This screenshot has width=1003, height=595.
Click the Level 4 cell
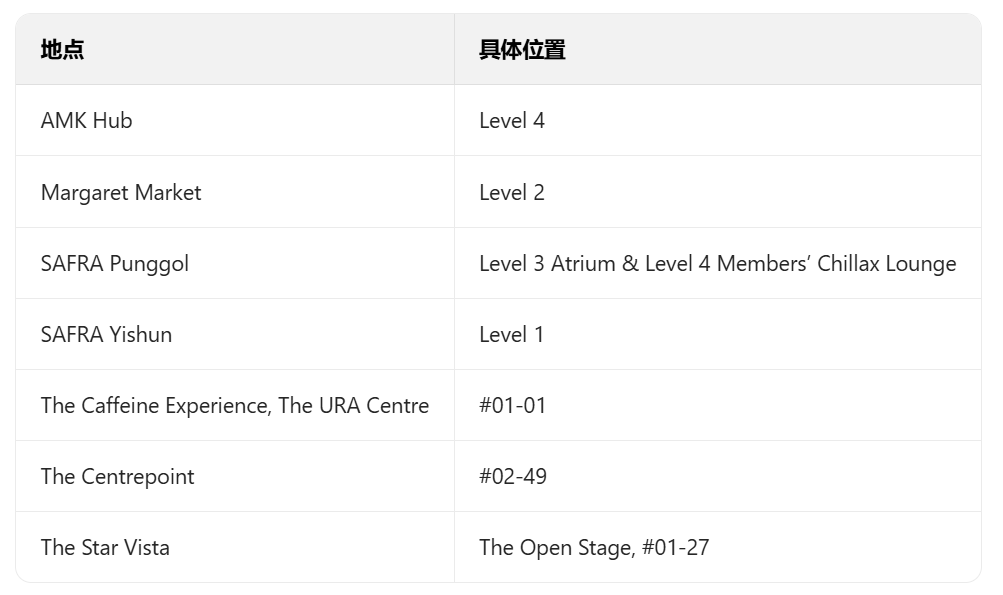point(512,121)
